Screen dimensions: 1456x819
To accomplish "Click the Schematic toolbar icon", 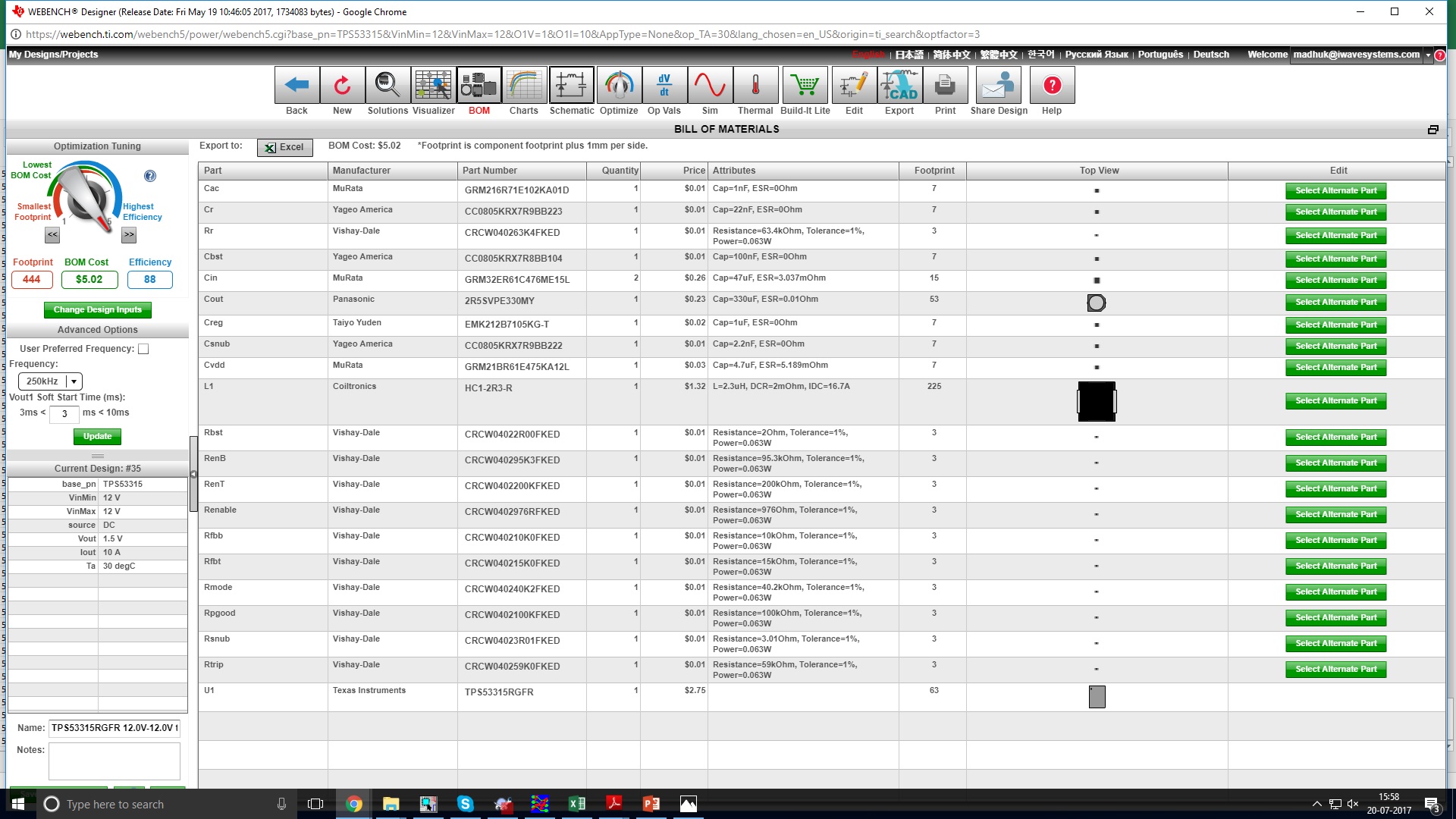I will click(571, 86).
